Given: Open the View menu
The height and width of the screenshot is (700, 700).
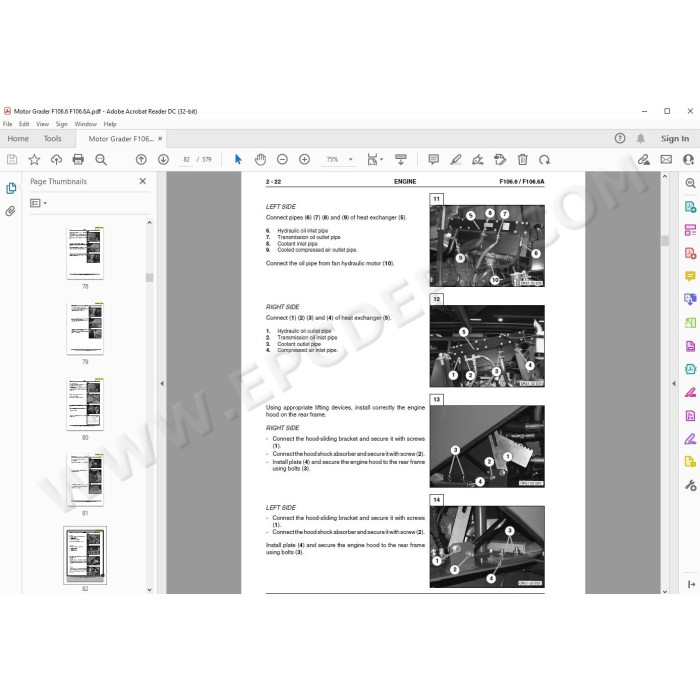Looking at the screenshot, I should click(x=42, y=124).
